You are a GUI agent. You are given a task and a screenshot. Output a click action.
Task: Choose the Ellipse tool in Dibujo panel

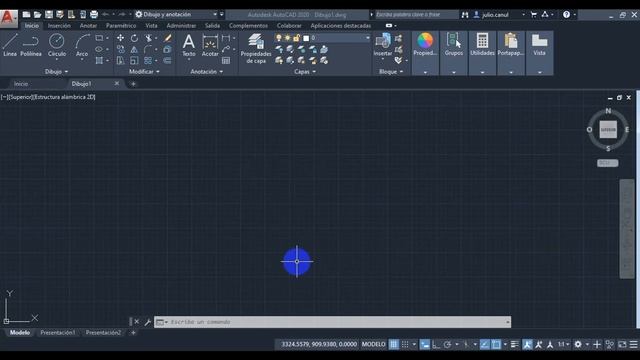tap(99, 49)
